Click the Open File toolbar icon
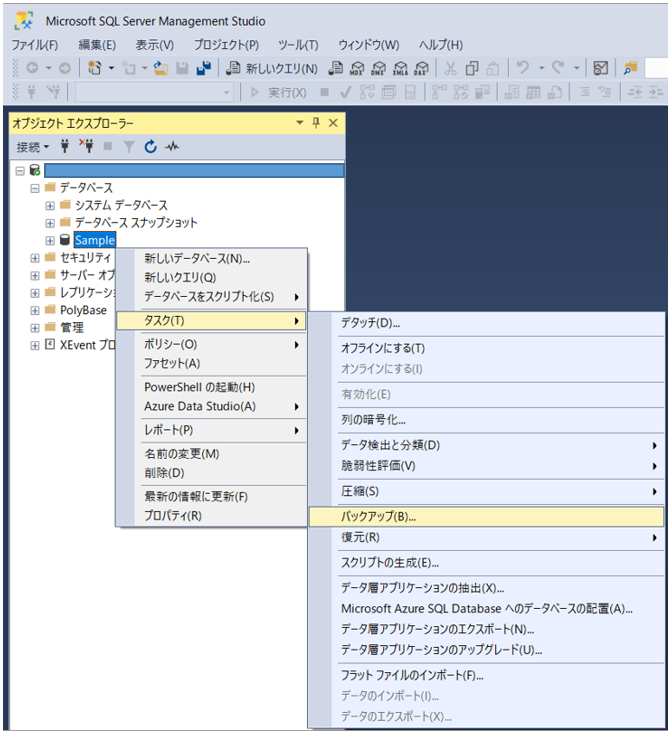This screenshot has height=734, width=671. (161, 68)
